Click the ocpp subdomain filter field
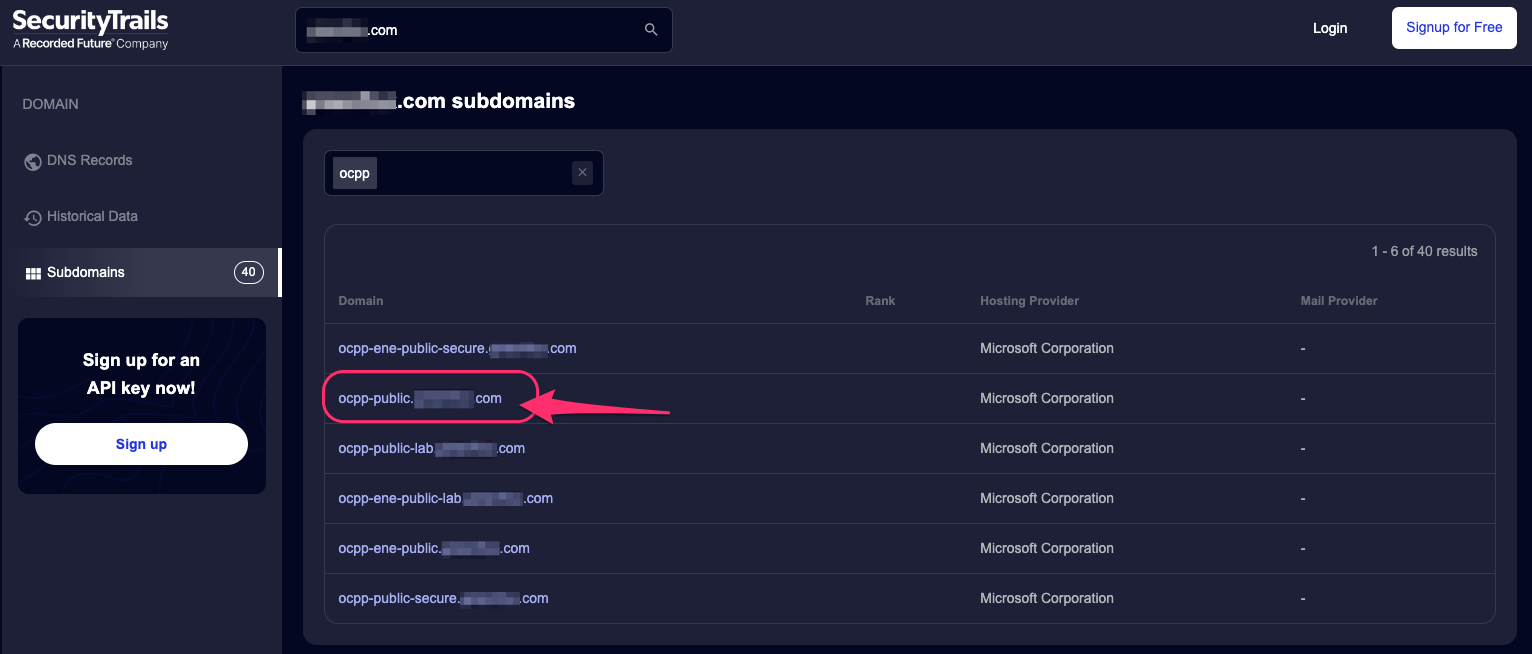Image resolution: width=1532 pixels, height=654 pixels. click(x=464, y=173)
